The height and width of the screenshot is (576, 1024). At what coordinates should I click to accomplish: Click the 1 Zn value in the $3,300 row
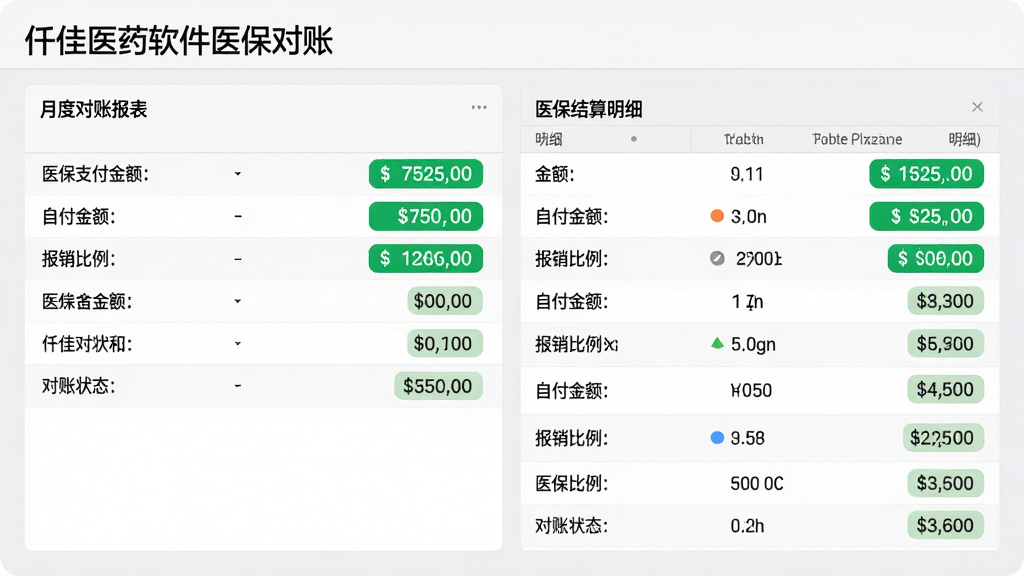[747, 302]
